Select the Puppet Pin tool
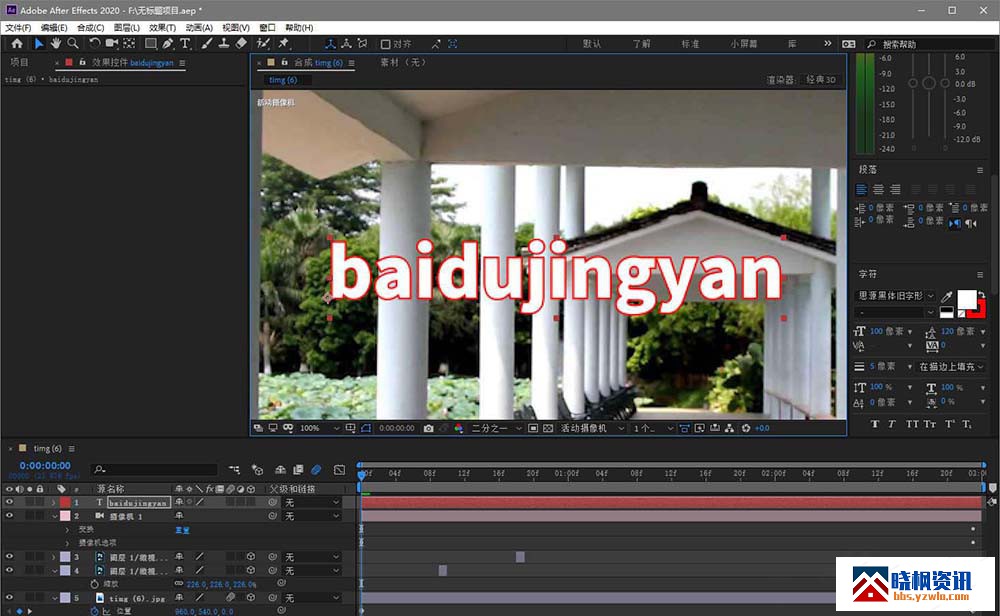Image resolution: width=1000 pixels, height=616 pixels. [x=284, y=43]
